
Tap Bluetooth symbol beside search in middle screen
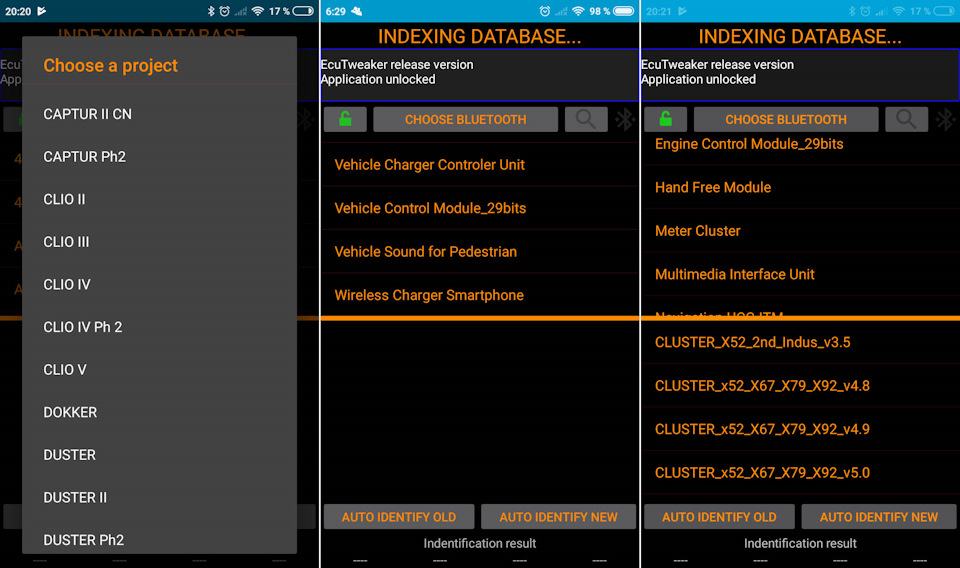[625, 120]
